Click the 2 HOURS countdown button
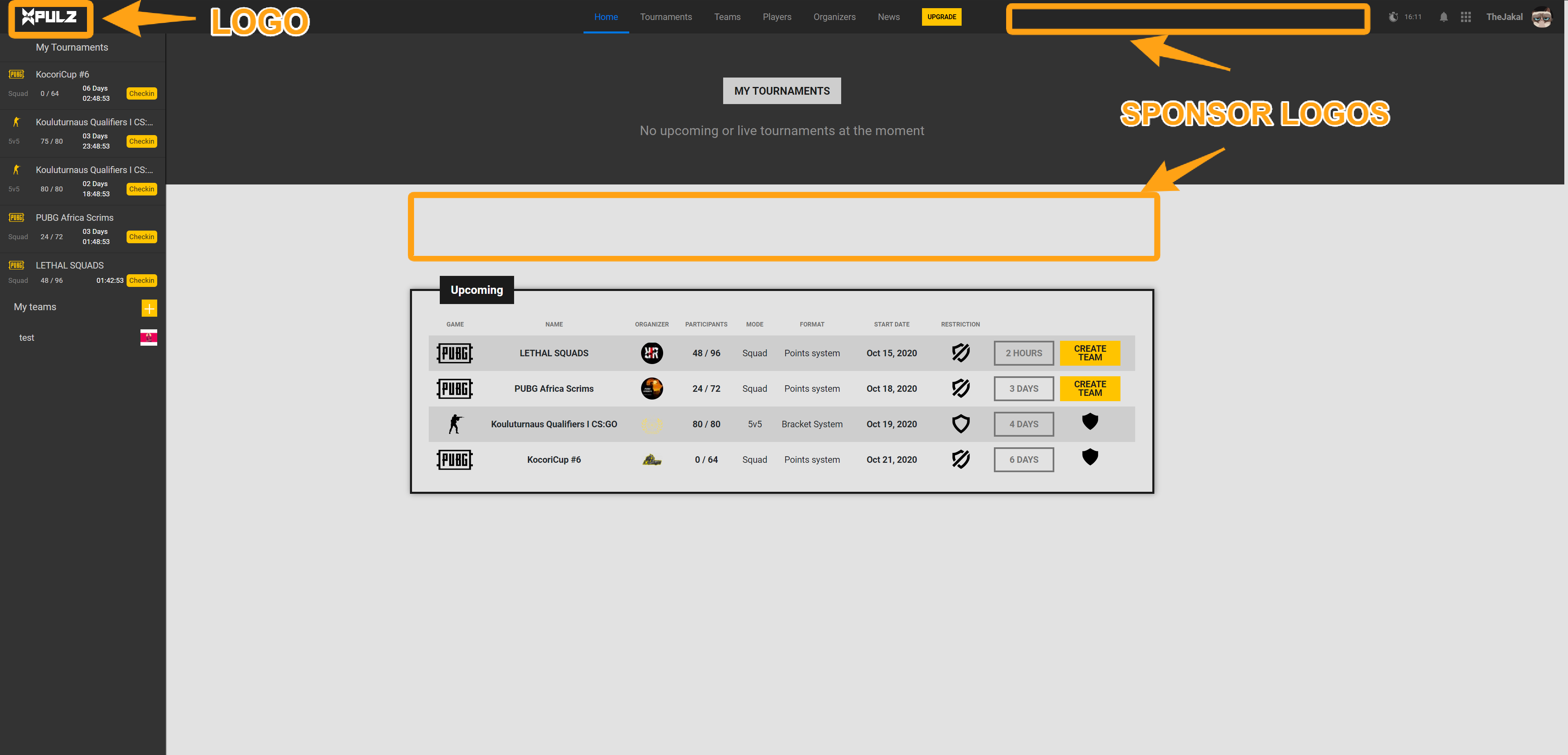Image resolution: width=1568 pixels, height=755 pixels. pyautogui.click(x=1023, y=353)
